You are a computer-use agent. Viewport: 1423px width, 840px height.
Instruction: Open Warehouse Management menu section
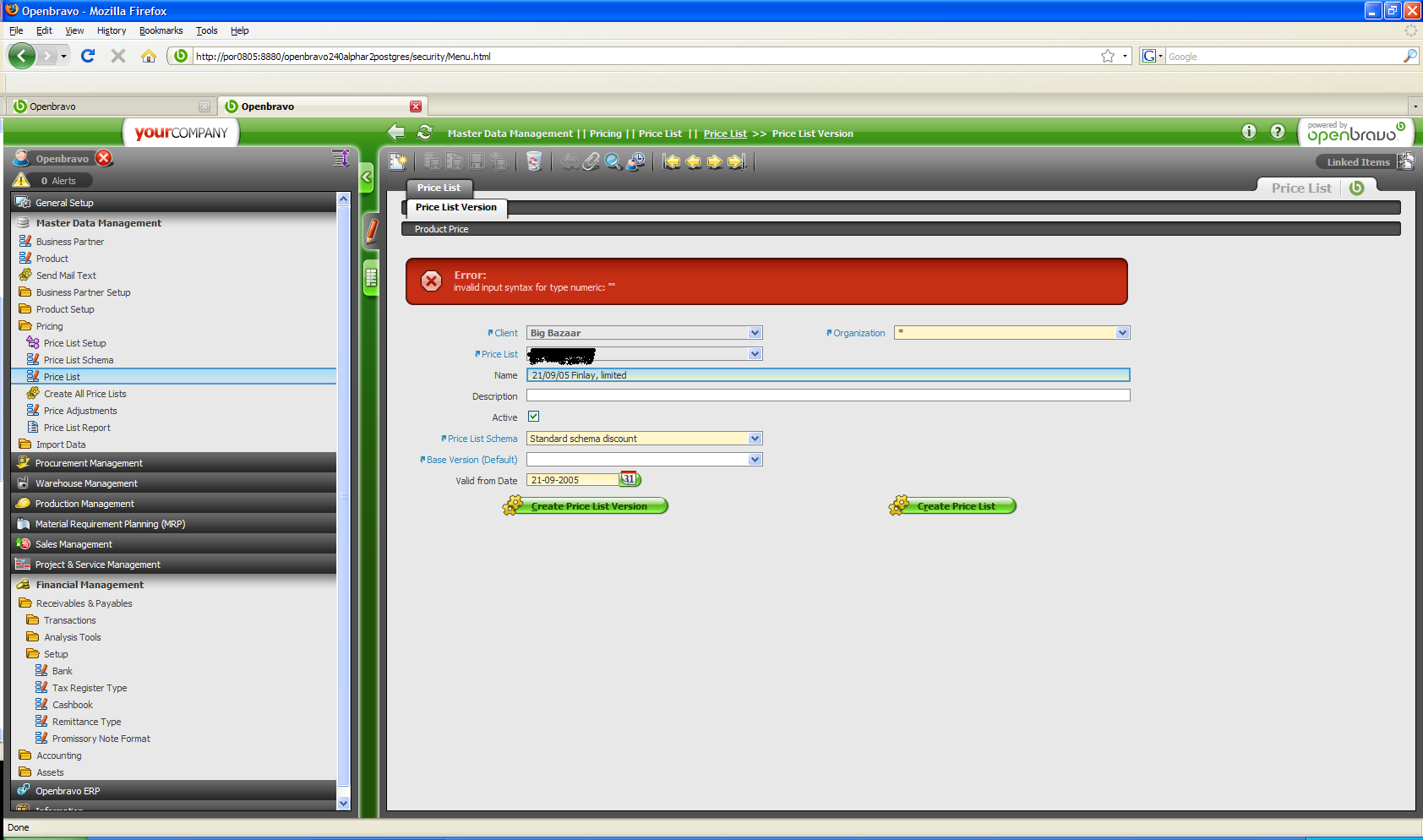pyautogui.click(x=174, y=483)
